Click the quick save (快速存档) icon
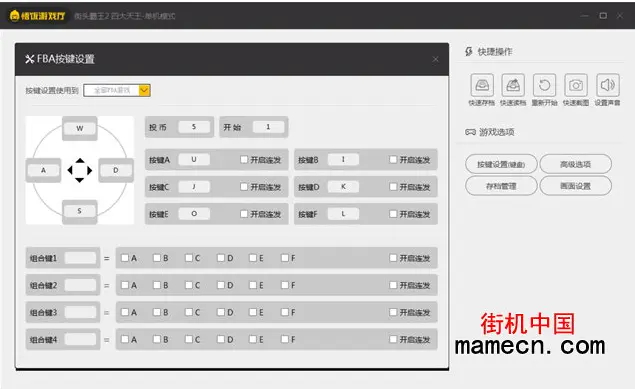The width and height of the screenshot is (635, 389). [x=482, y=85]
